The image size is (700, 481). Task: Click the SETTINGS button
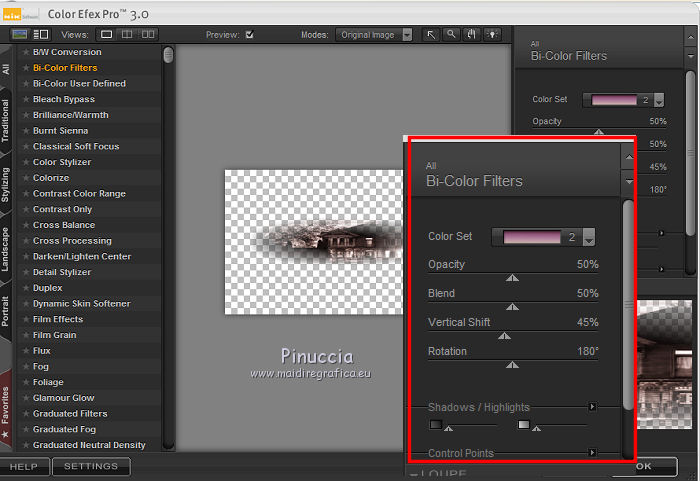pos(91,466)
